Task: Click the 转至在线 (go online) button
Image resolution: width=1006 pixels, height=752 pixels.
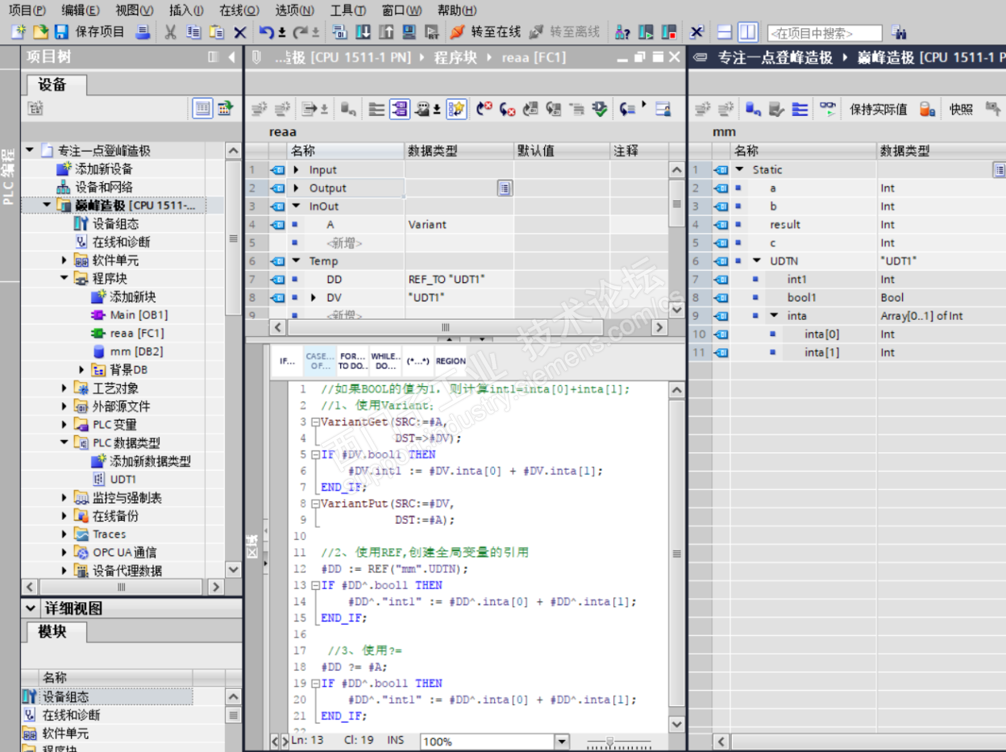Action: coord(484,32)
